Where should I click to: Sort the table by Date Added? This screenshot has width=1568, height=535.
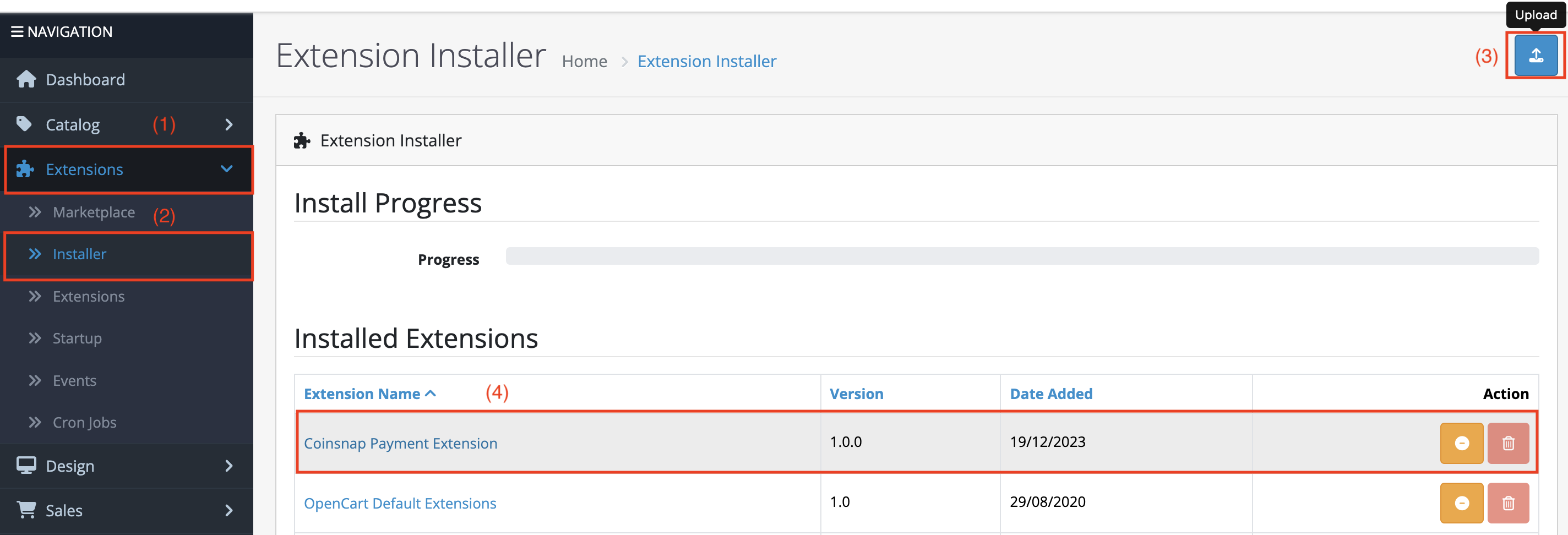(1050, 394)
